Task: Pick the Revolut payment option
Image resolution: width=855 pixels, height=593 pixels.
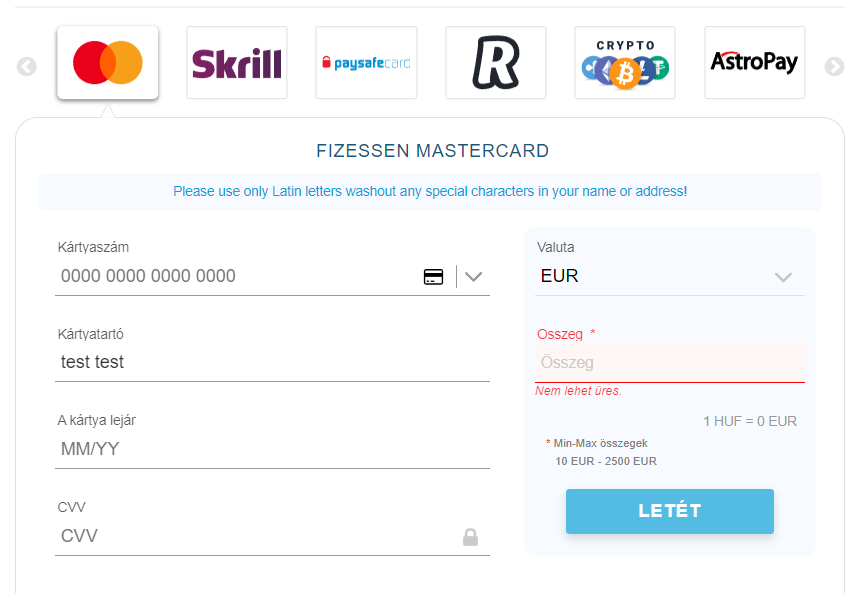Action: 496,62
